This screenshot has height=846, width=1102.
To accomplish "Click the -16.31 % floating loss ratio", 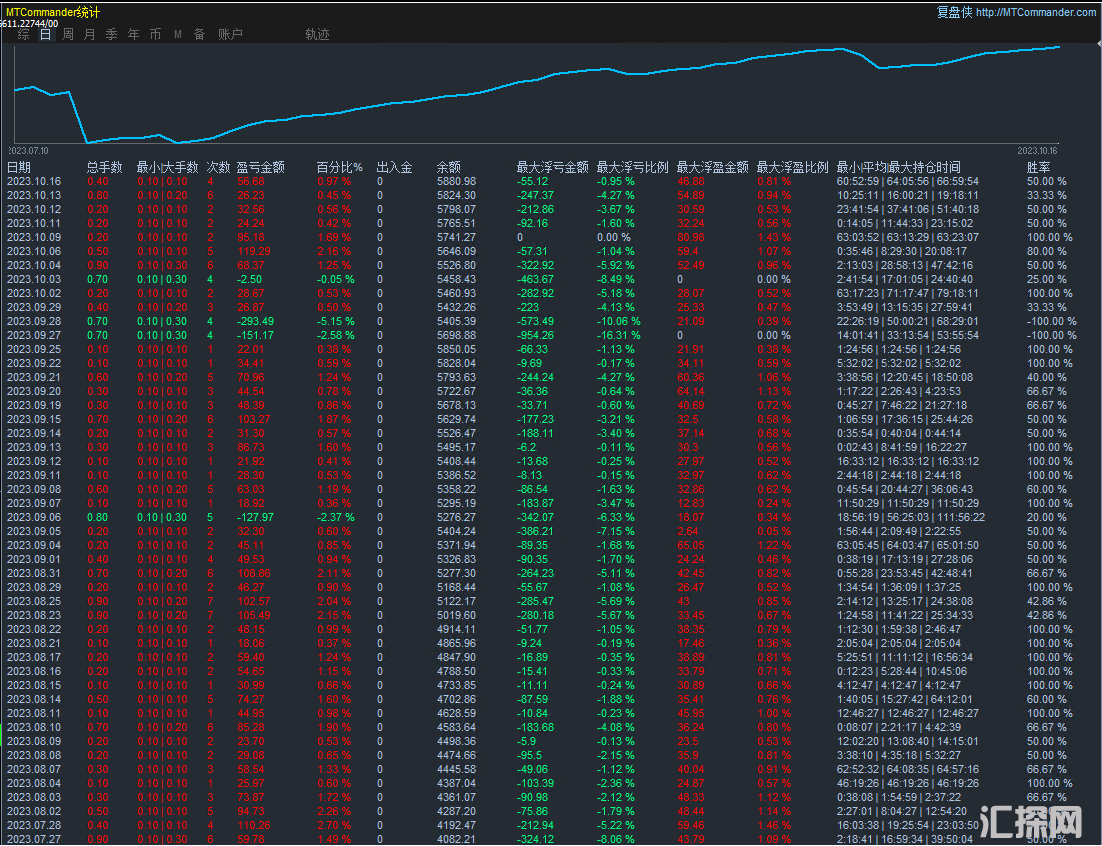I will coord(618,335).
